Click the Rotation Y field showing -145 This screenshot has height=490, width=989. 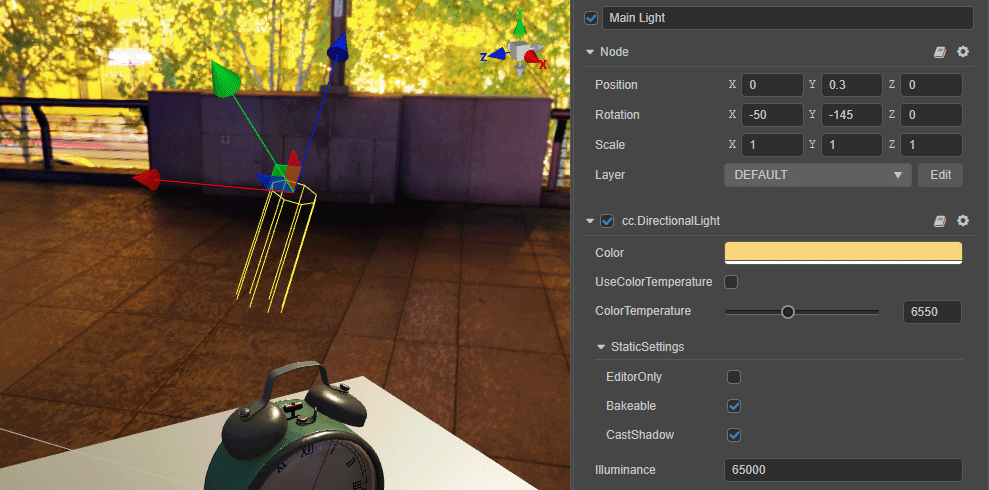coord(851,115)
